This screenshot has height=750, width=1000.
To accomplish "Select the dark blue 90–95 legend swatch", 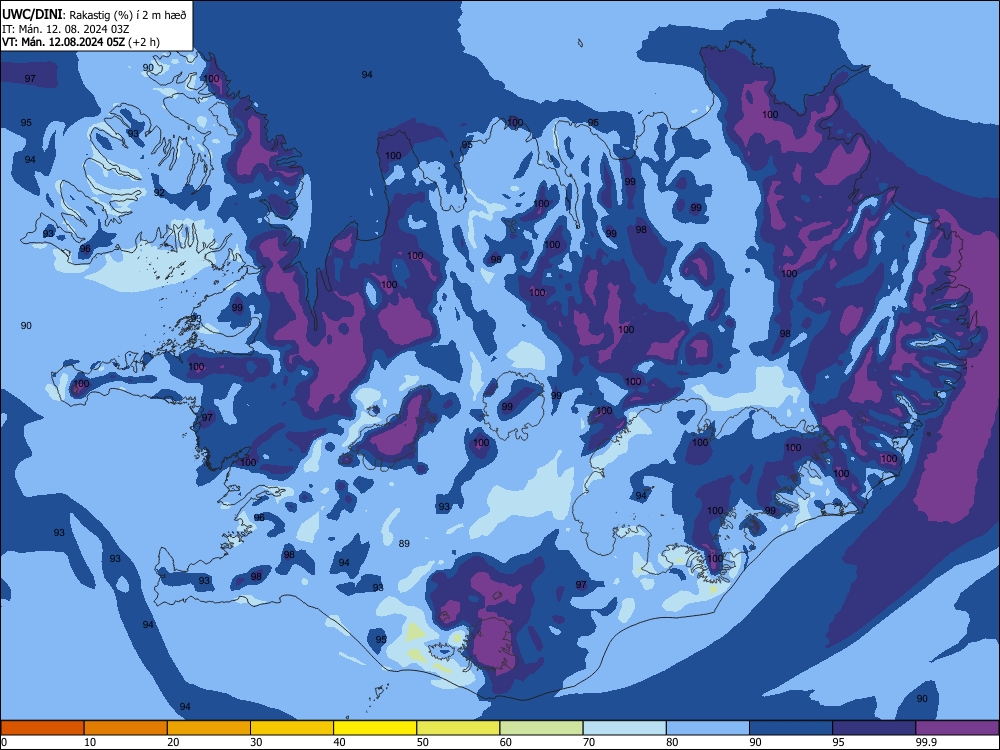I will coord(791,728).
